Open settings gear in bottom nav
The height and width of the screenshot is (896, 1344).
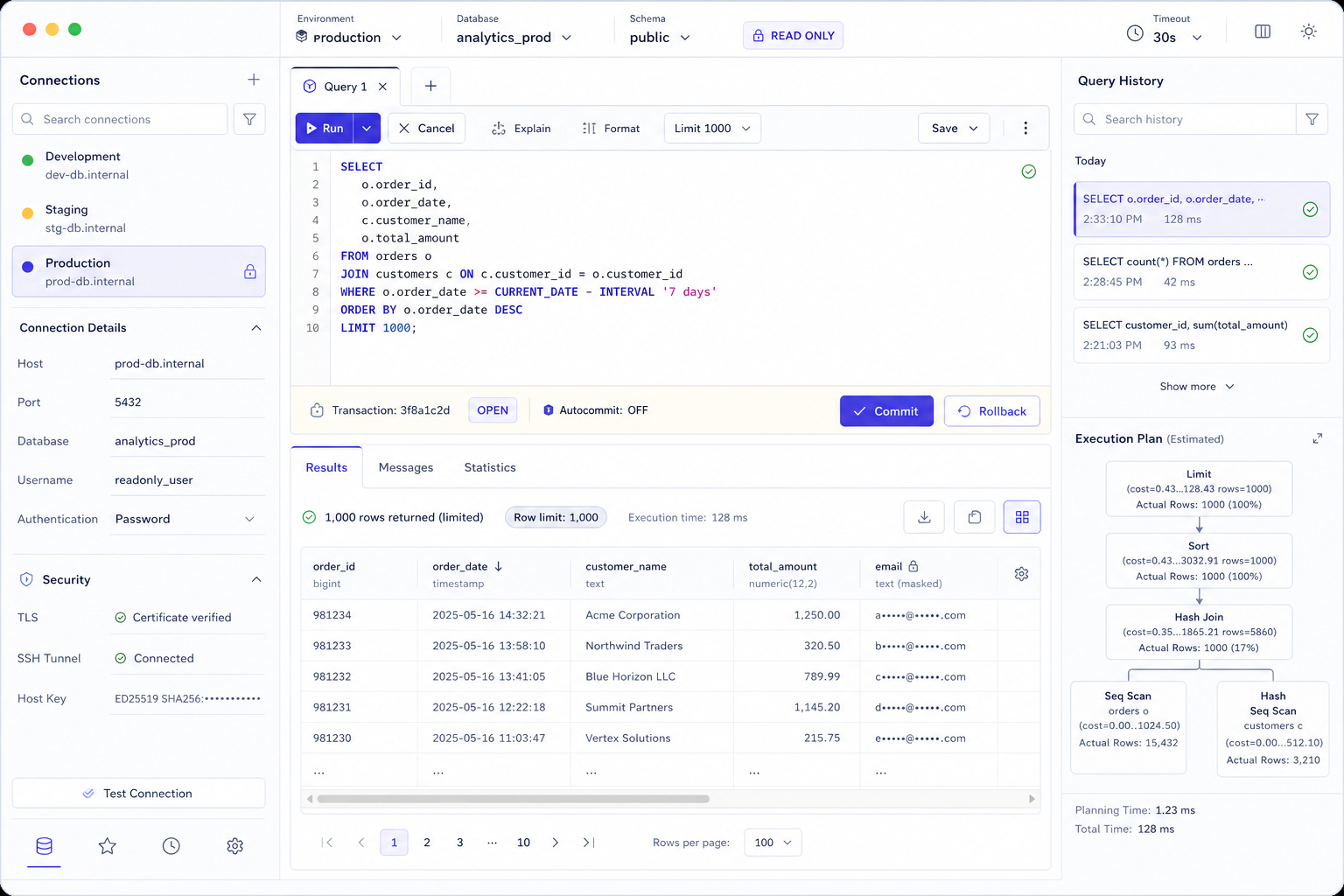coord(234,846)
